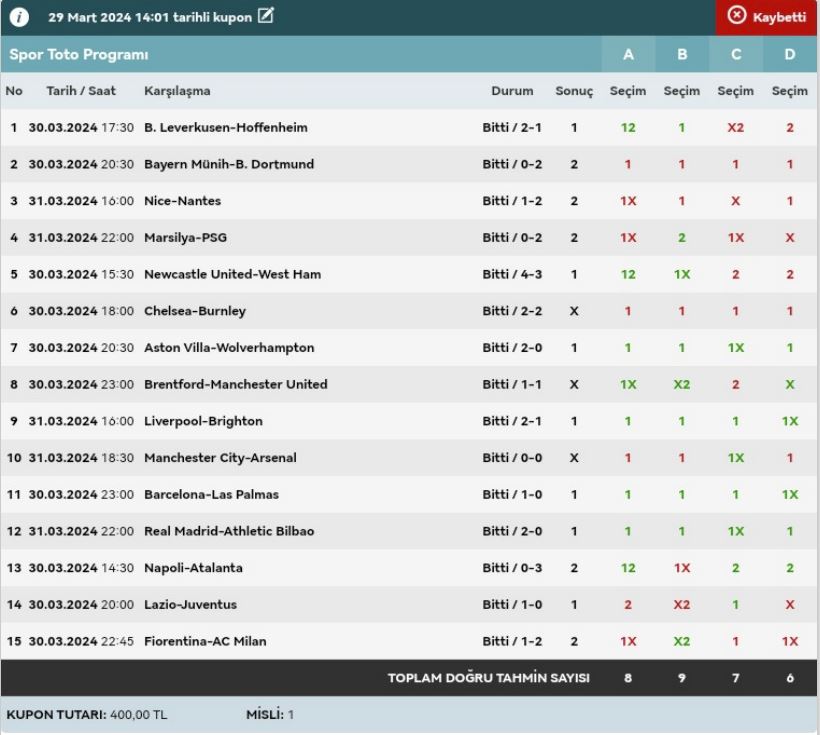The height and width of the screenshot is (735, 820).
Task: Click the B. Leverkusen-Hoffenheim match row
Action: click(225, 128)
